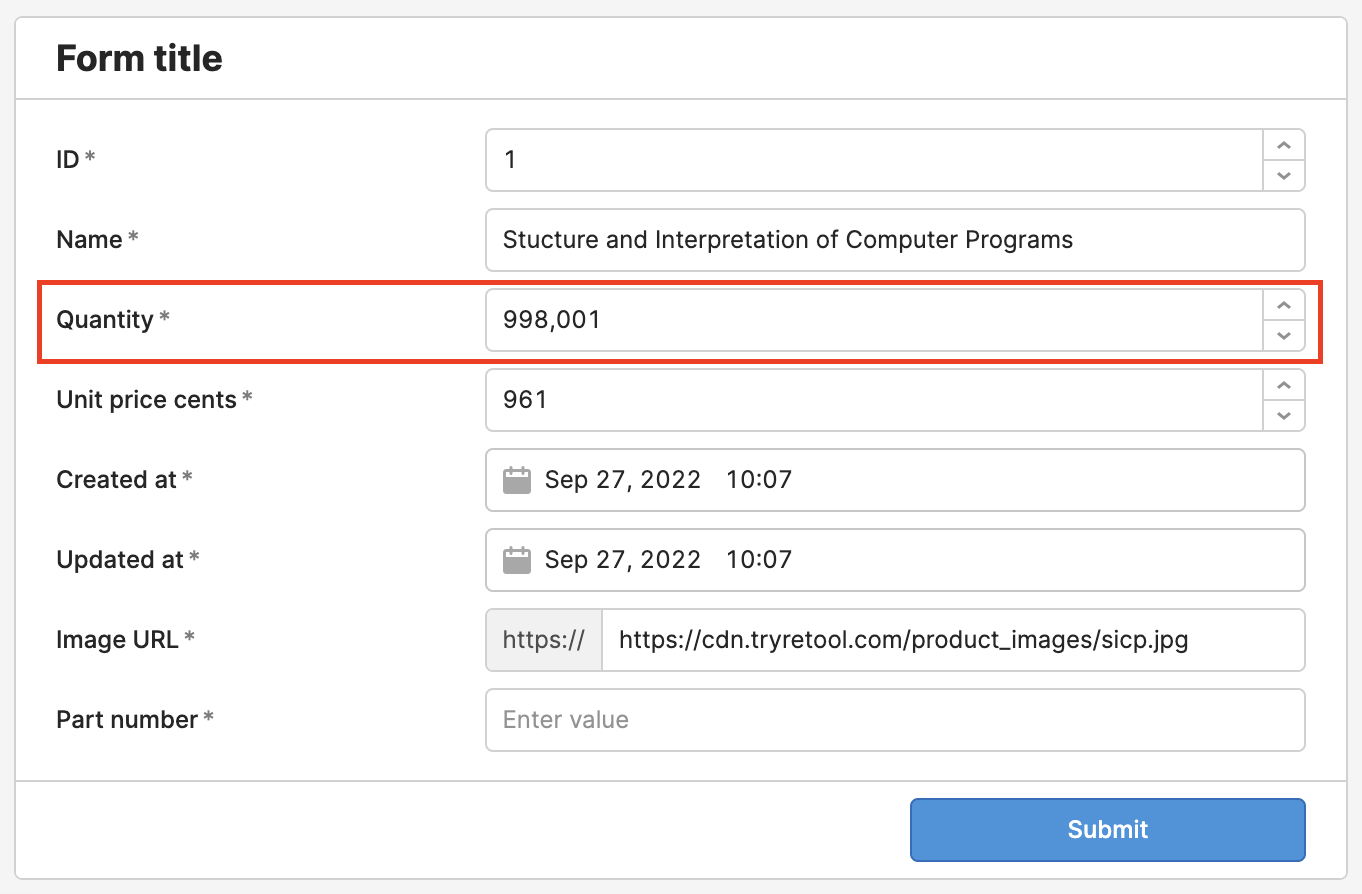The height and width of the screenshot is (894, 1362).
Task: Click the https:// prefix box
Action: click(x=544, y=640)
